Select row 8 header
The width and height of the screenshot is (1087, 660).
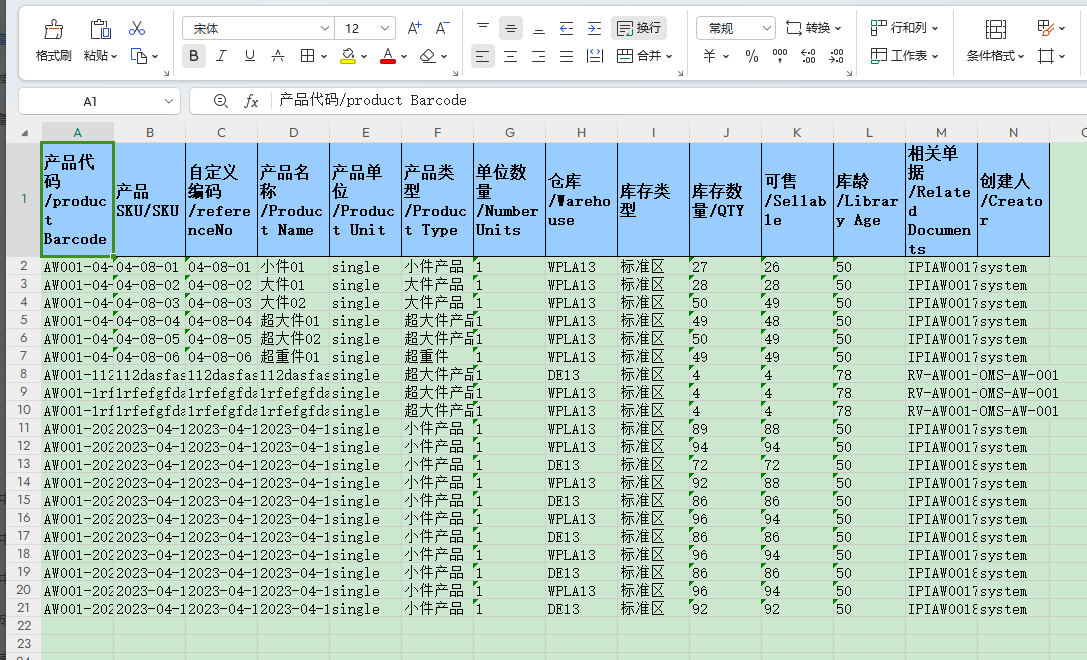pyautogui.click(x=24, y=374)
